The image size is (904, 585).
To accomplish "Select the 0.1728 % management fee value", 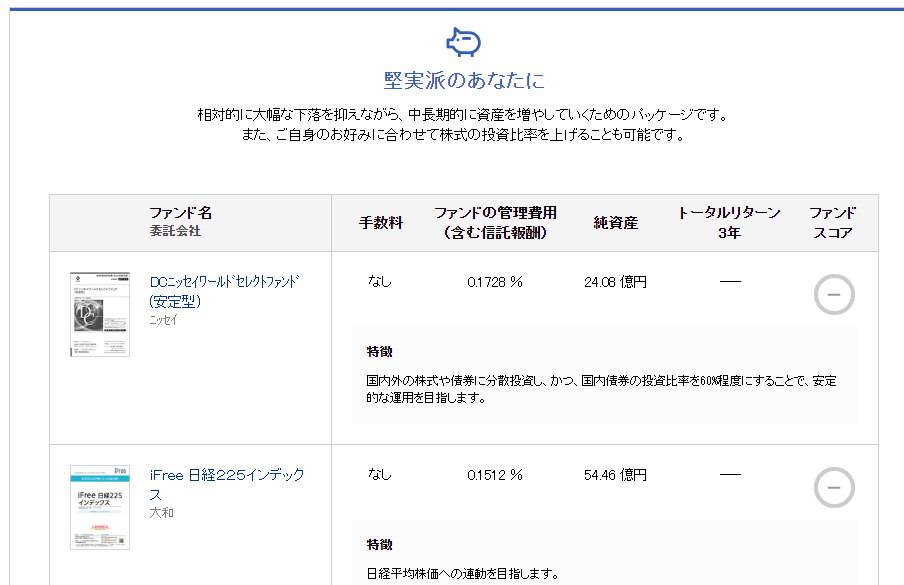I will [x=495, y=282].
